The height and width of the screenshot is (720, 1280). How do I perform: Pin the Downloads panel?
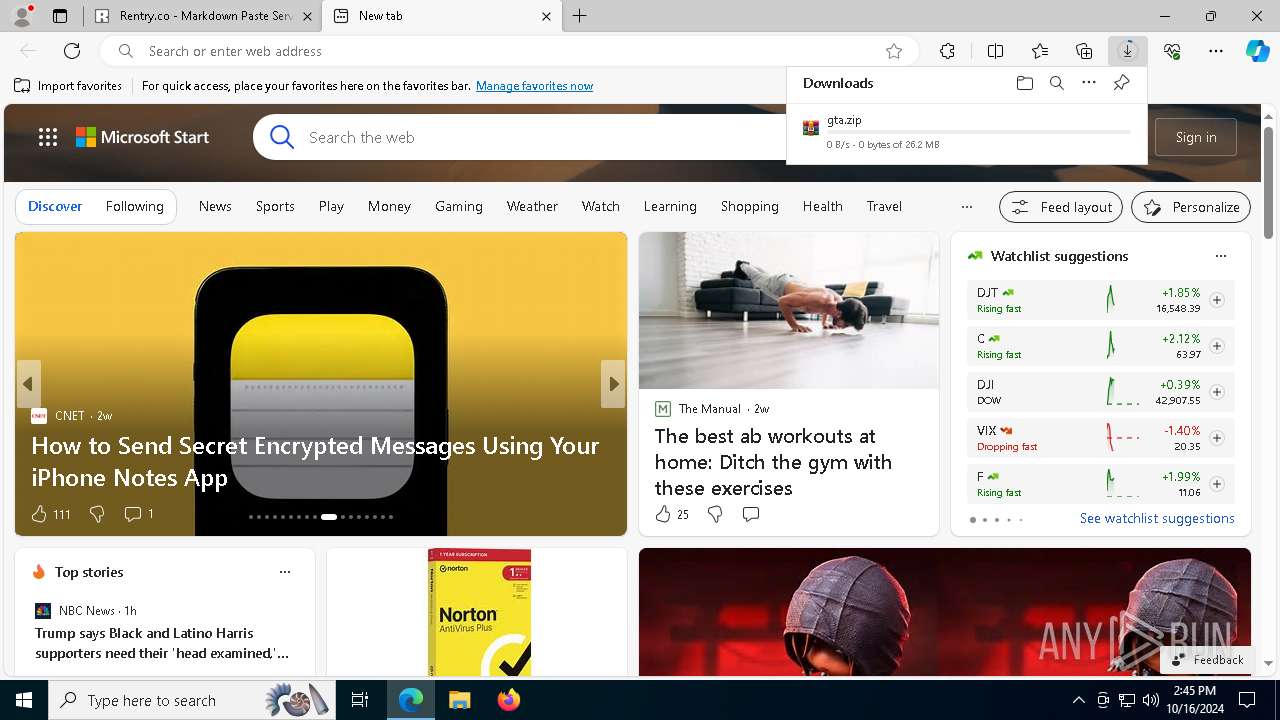click(x=1121, y=83)
